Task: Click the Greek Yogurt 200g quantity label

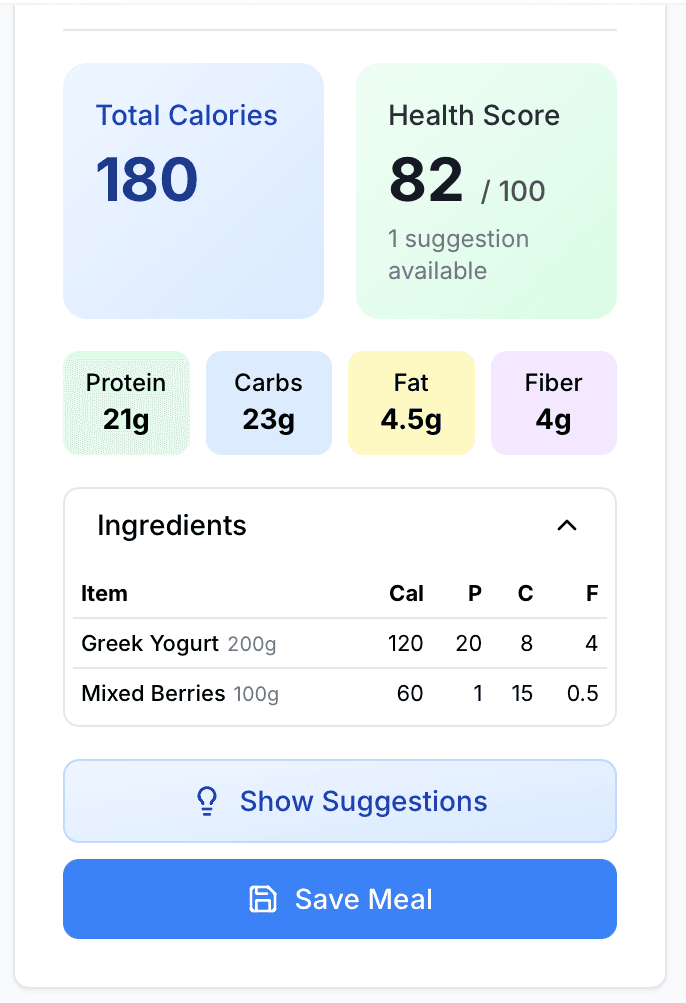Action: pyautogui.click(x=252, y=645)
